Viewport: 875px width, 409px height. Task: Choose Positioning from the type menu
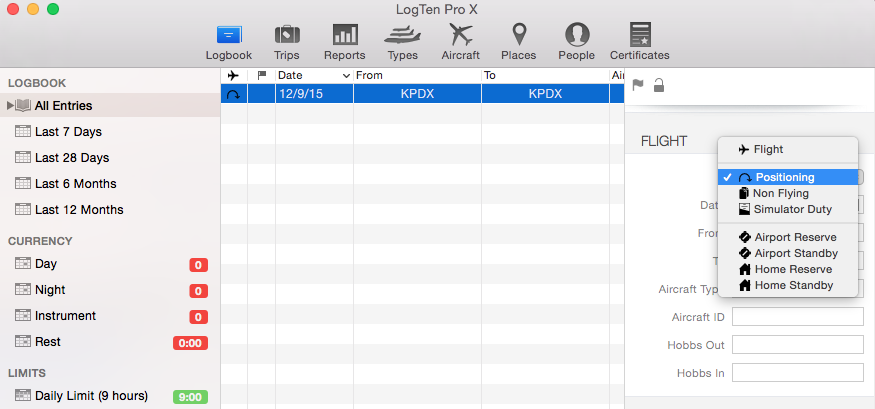pos(788,177)
